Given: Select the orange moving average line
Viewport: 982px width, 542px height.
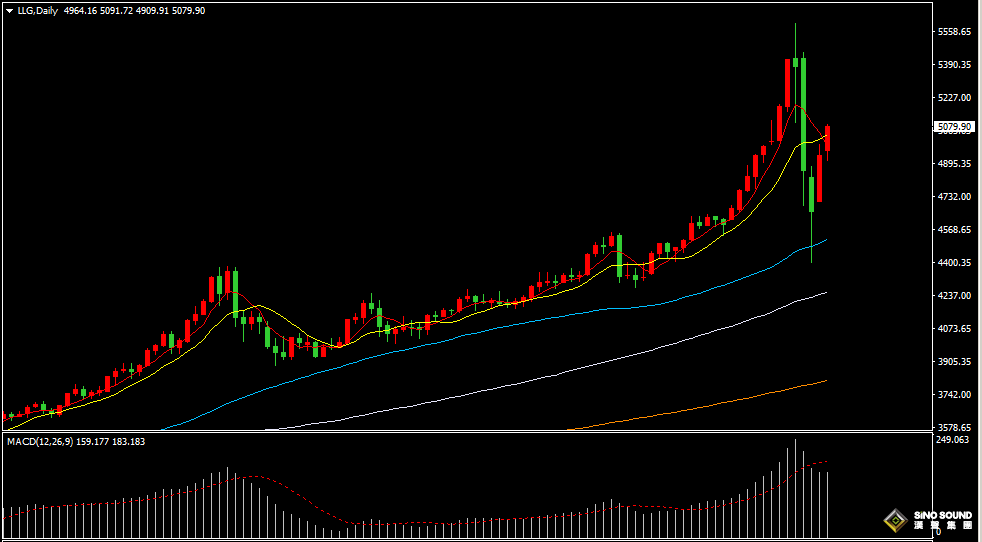Looking at the screenshot, I should tap(700, 403).
